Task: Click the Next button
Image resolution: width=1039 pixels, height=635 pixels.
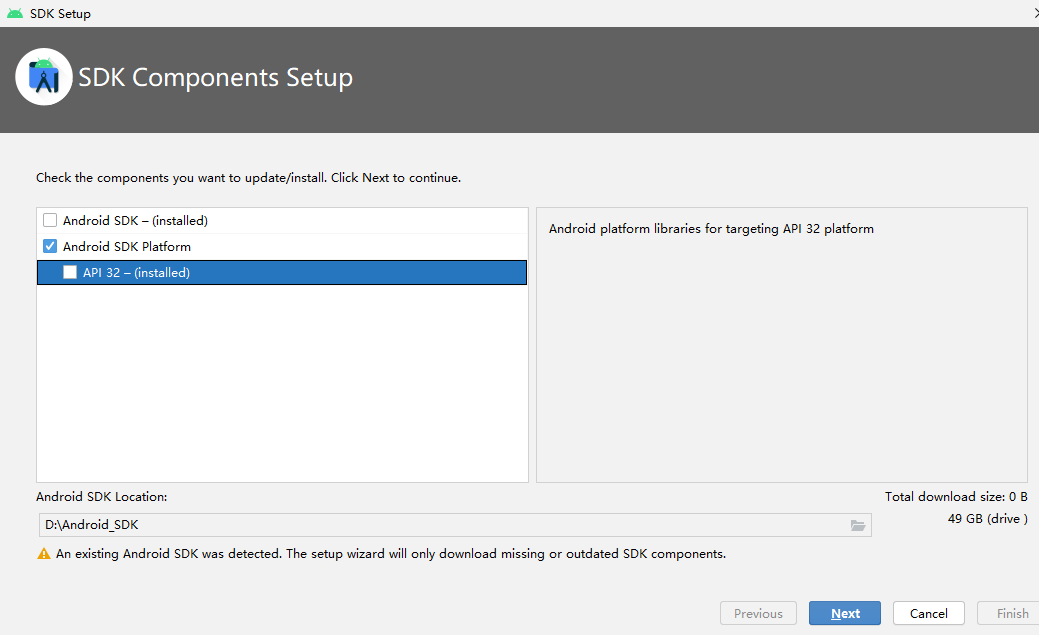Action: (x=844, y=613)
